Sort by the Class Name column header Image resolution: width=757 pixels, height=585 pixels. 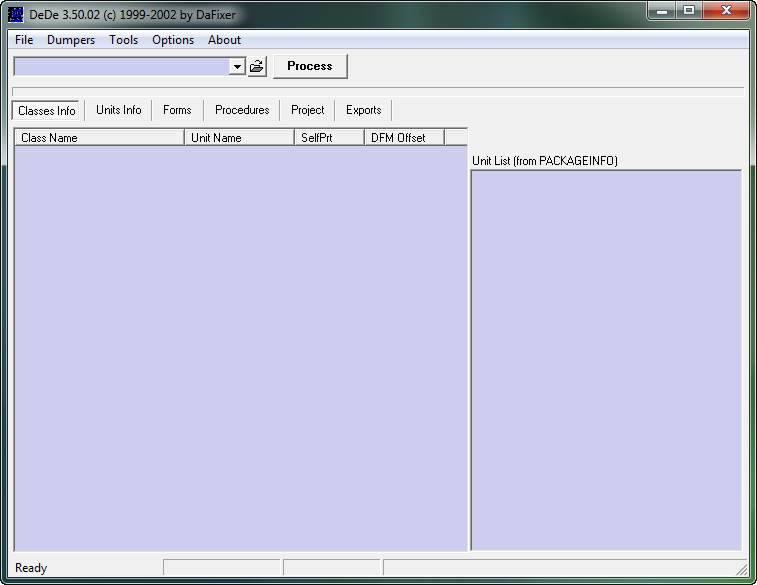[99, 138]
